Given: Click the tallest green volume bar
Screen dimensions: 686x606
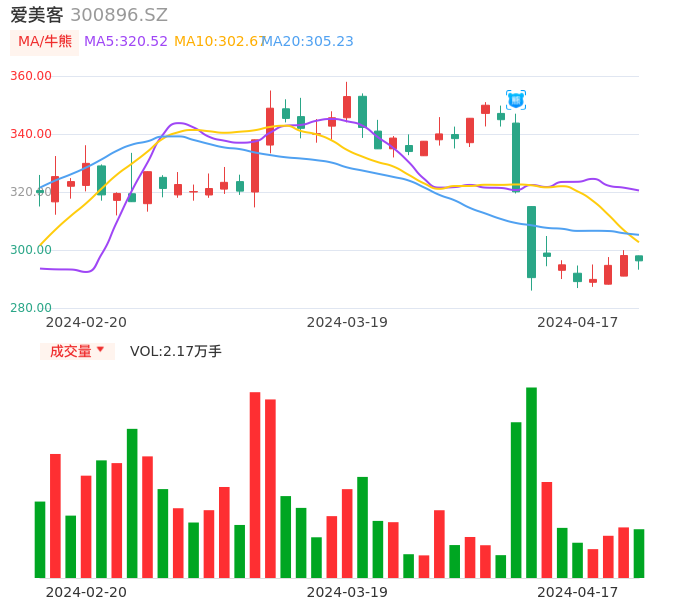Looking at the screenshot, I should pos(531,482).
